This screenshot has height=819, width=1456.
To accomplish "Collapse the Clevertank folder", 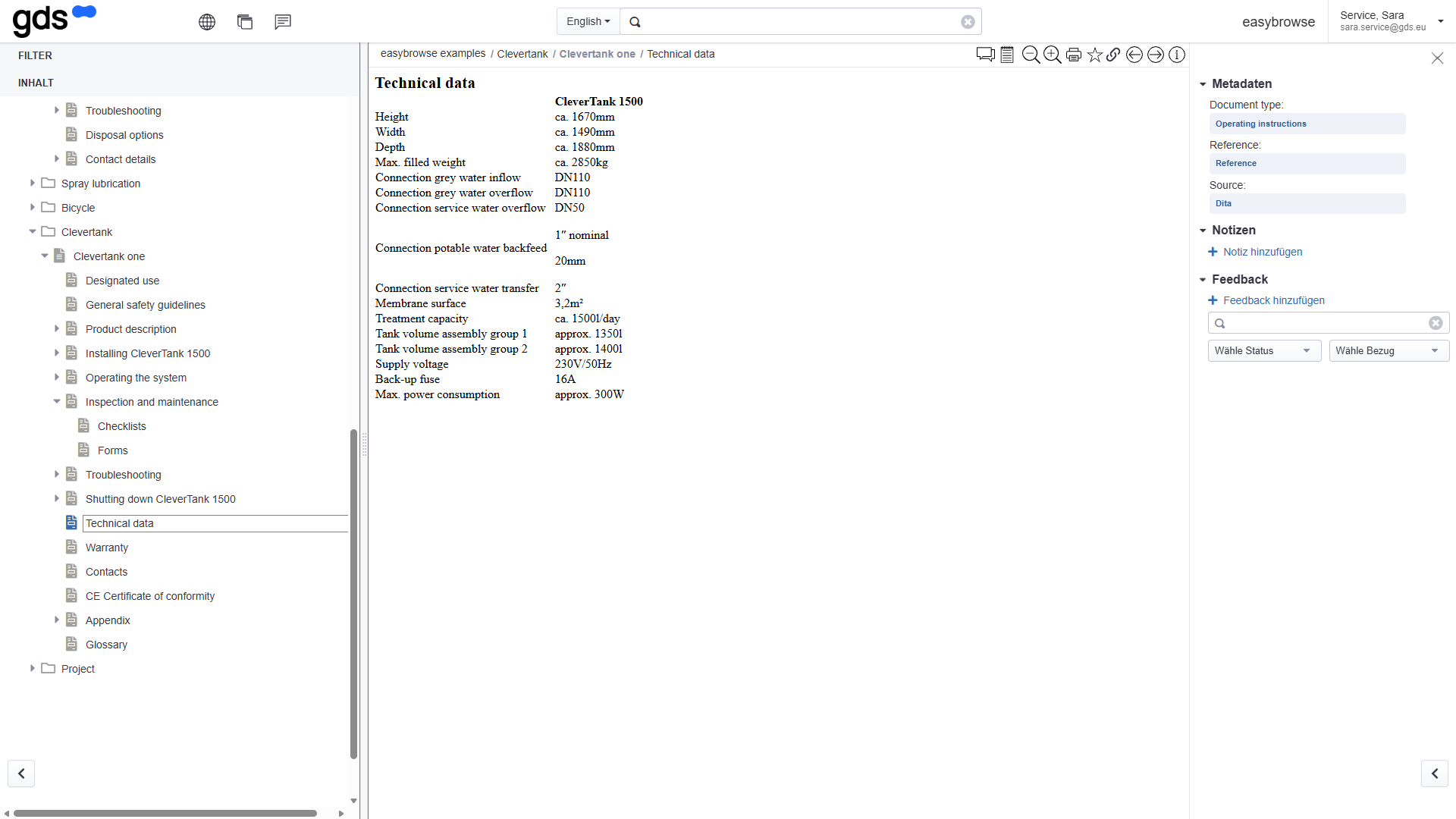I will pyautogui.click(x=32, y=231).
